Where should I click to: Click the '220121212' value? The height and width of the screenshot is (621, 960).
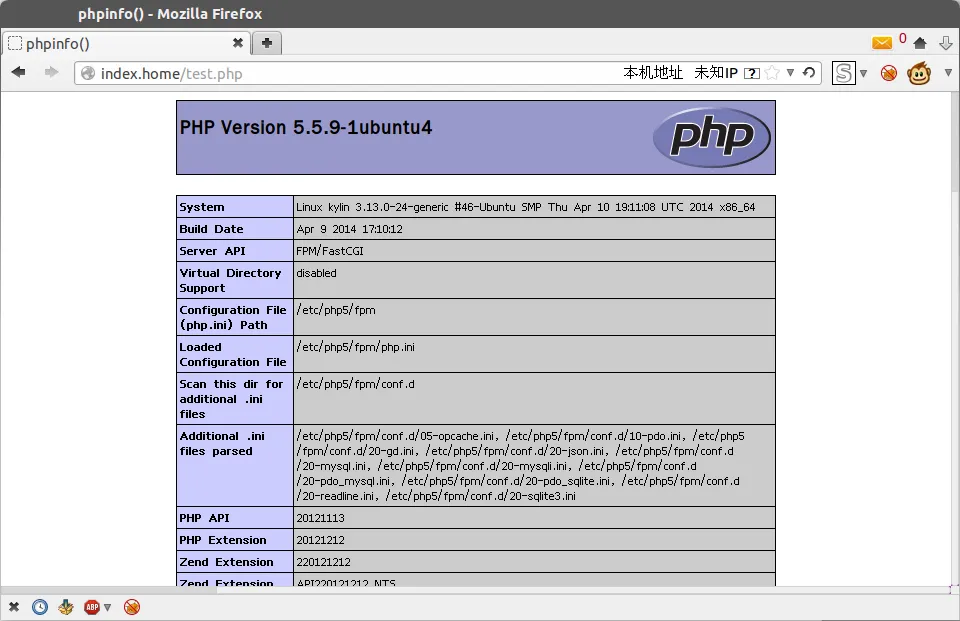point(323,562)
